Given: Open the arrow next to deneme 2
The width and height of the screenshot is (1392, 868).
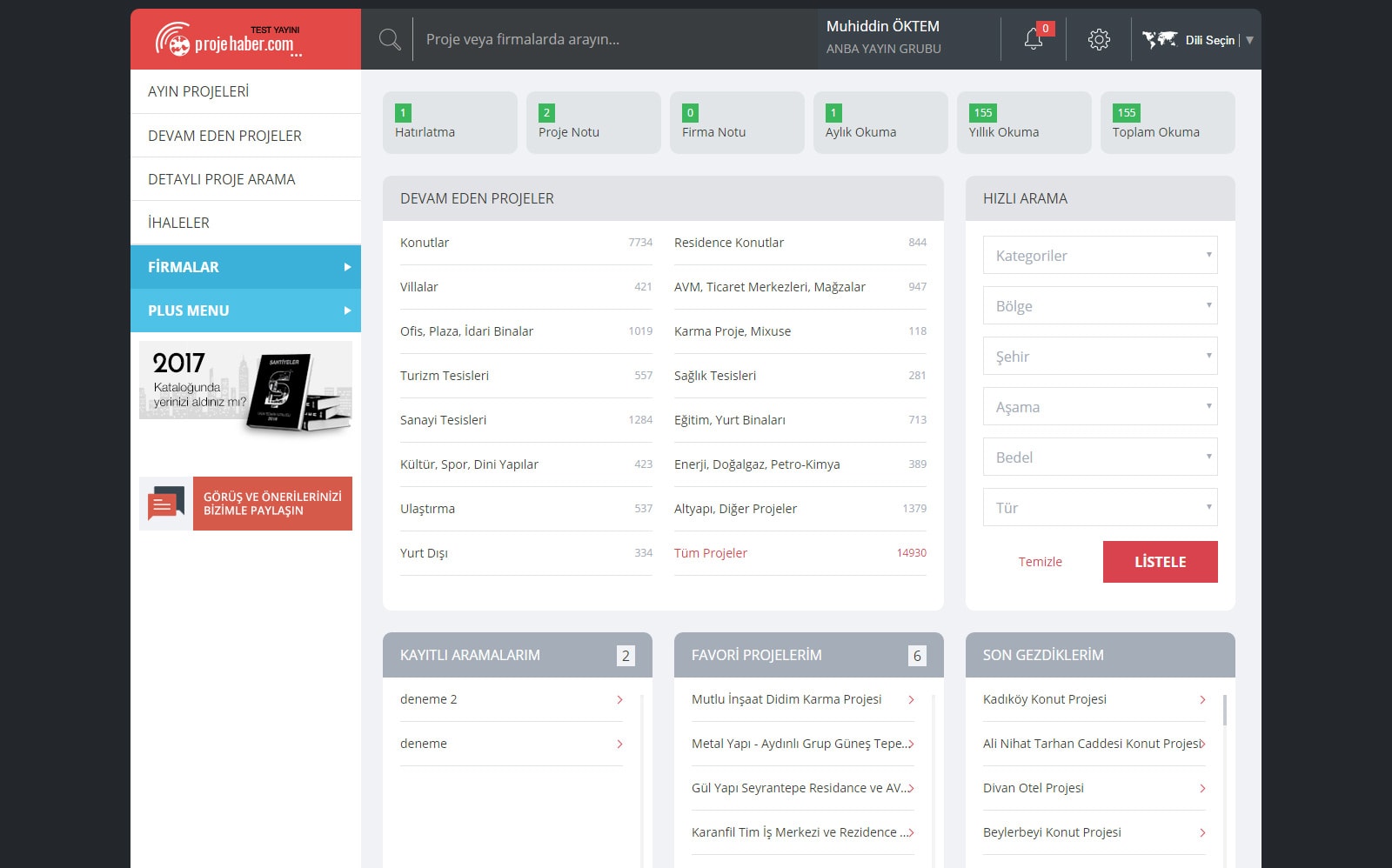Looking at the screenshot, I should tap(619, 699).
